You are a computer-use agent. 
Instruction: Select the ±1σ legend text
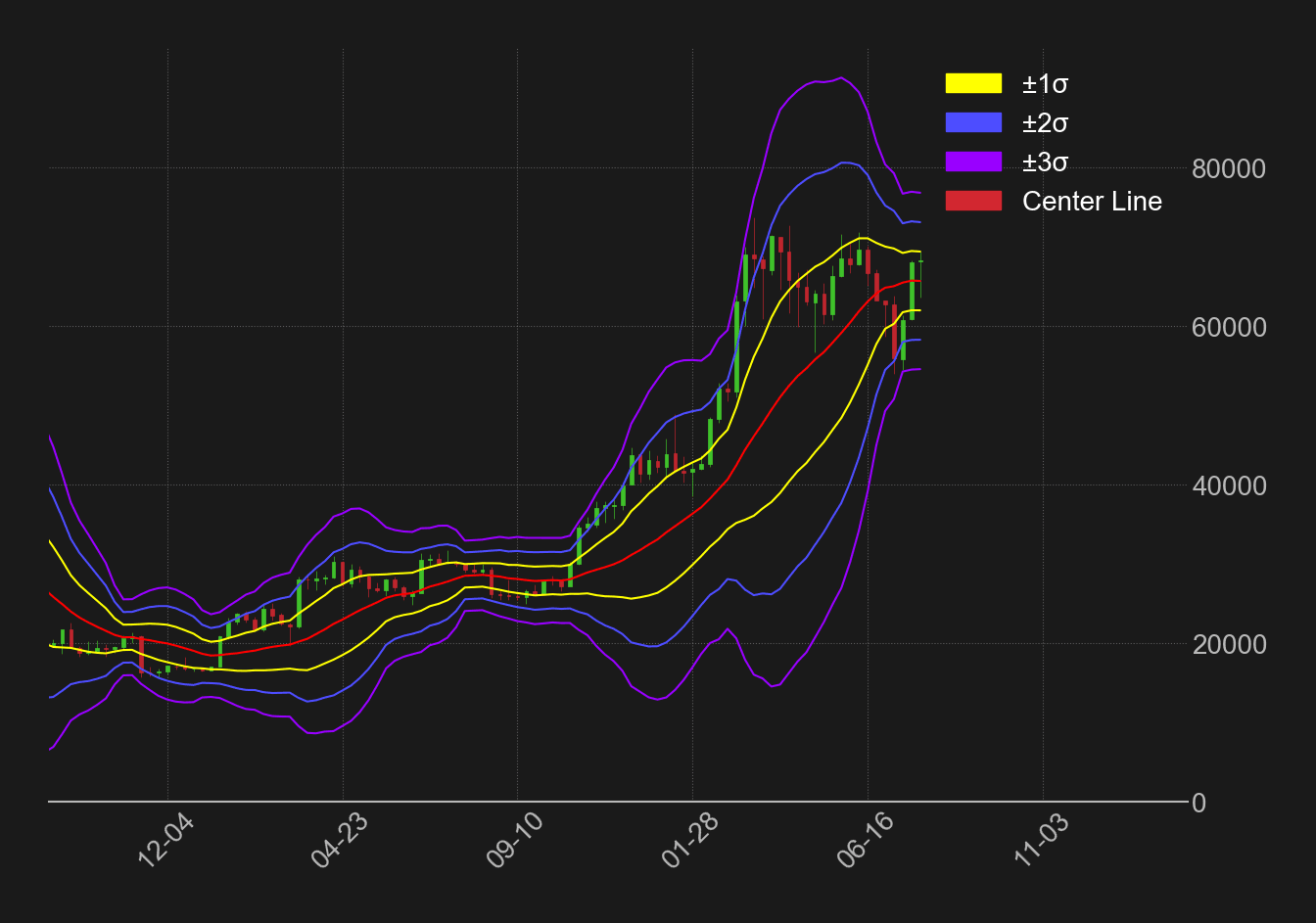(x=1046, y=85)
